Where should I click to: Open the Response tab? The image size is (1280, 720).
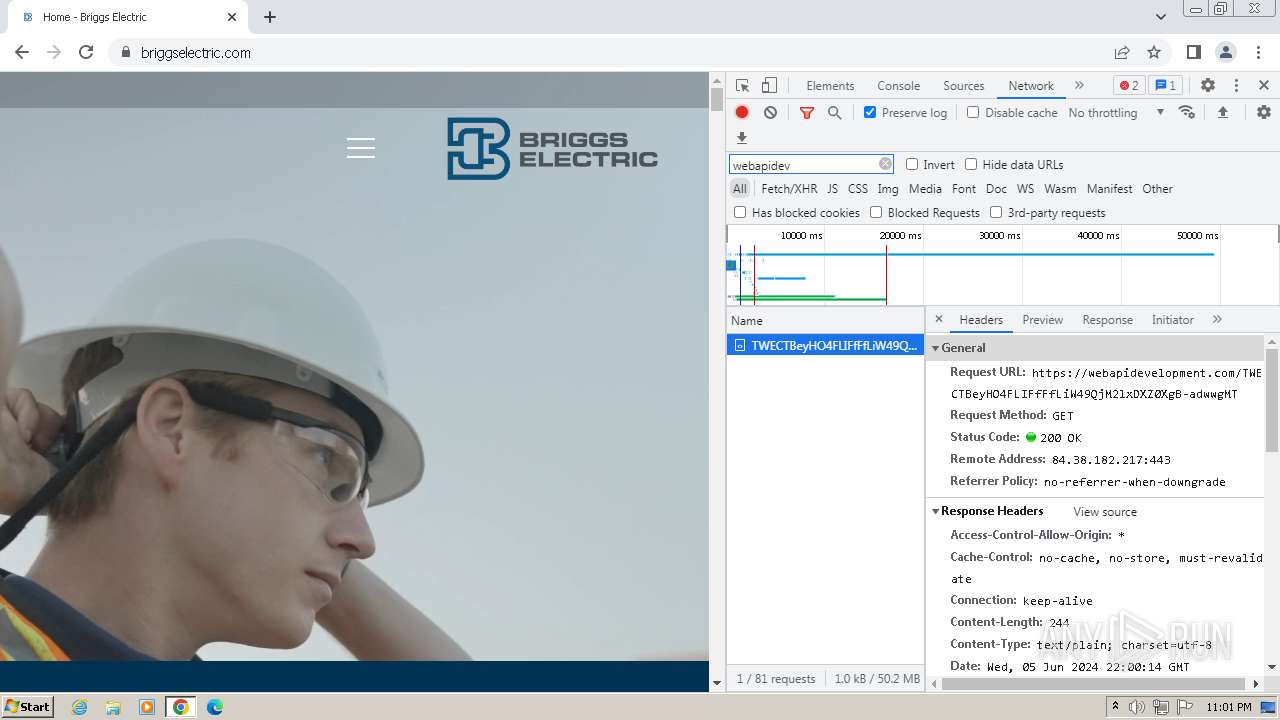pos(1107,320)
